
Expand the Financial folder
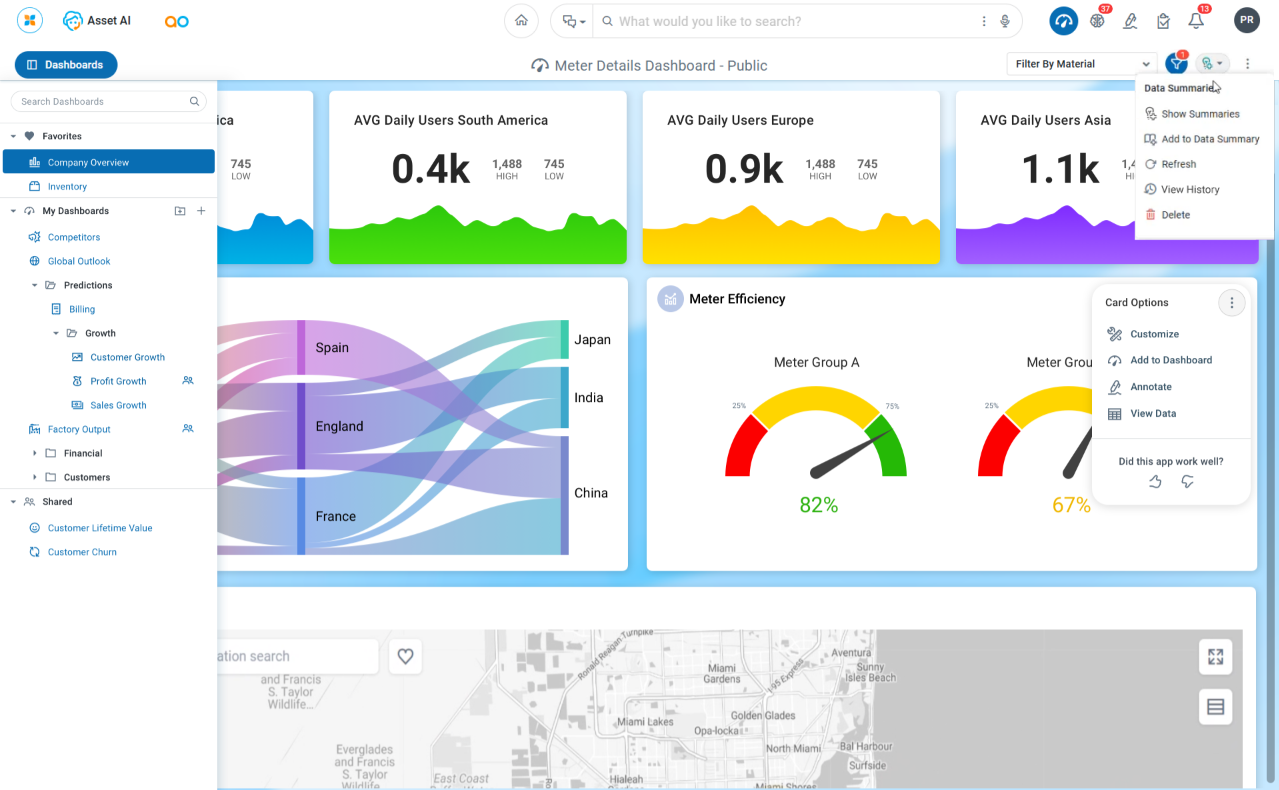click(x=35, y=453)
